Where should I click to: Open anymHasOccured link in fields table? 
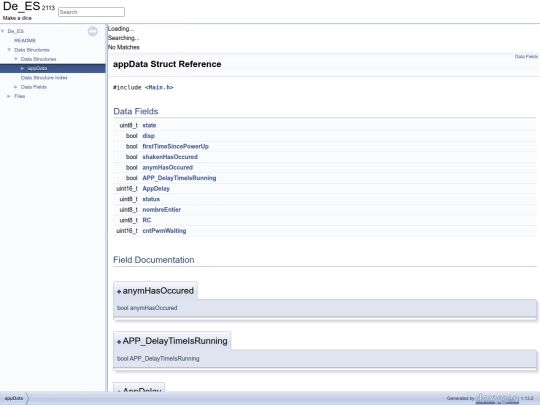(x=168, y=167)
